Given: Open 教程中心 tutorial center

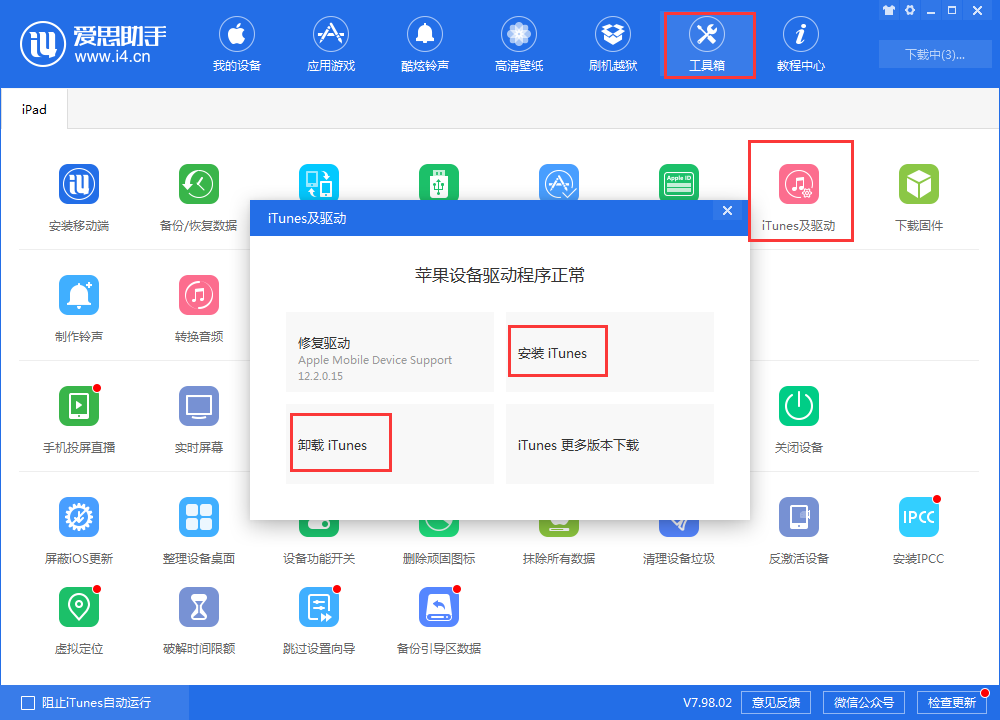Looking at the screenshot, I should tap(800, 45).
